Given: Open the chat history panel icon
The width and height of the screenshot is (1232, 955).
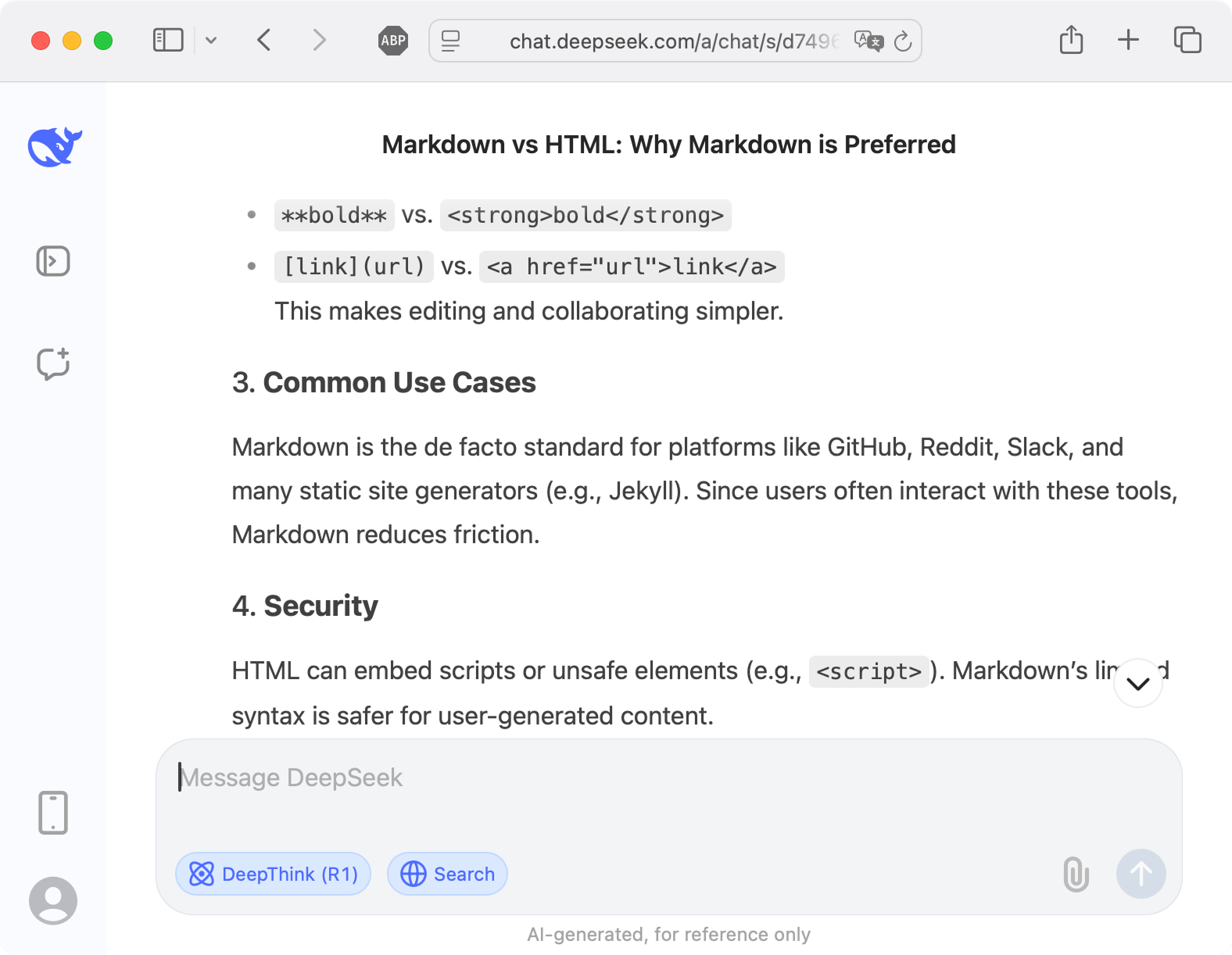Looking at the screenshot, I should pyautogui.click(x=53, y=262).
